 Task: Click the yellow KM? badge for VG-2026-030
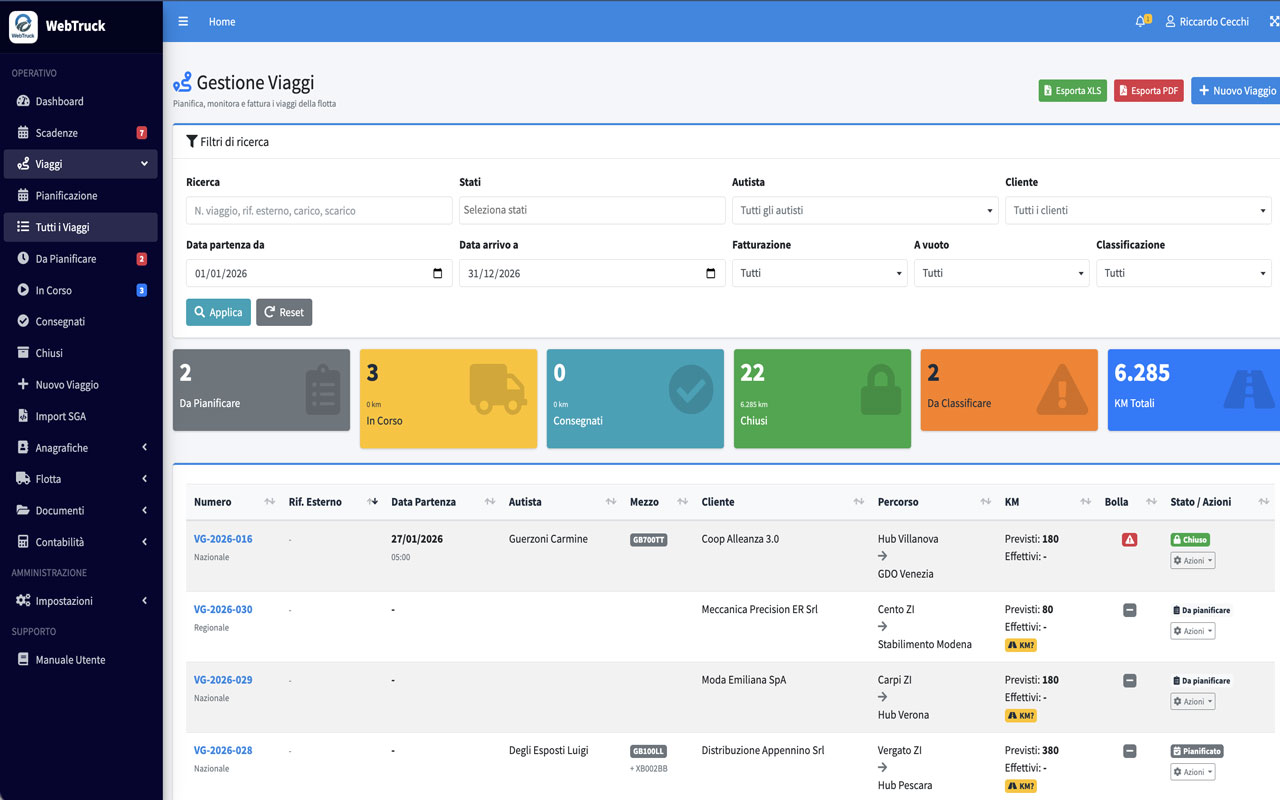(1020, 645)
